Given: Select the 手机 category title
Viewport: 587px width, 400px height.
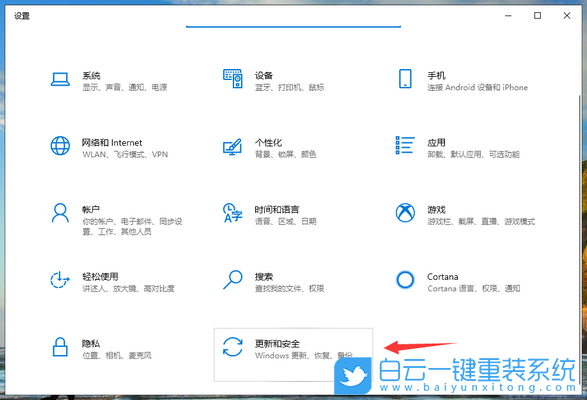Looking at the screenshot, I should pos(437,75).
